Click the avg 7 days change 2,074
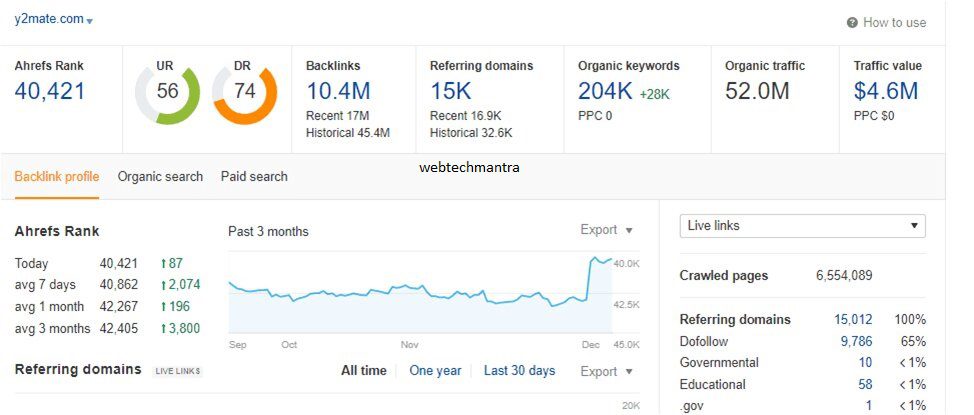 (180, 285)
